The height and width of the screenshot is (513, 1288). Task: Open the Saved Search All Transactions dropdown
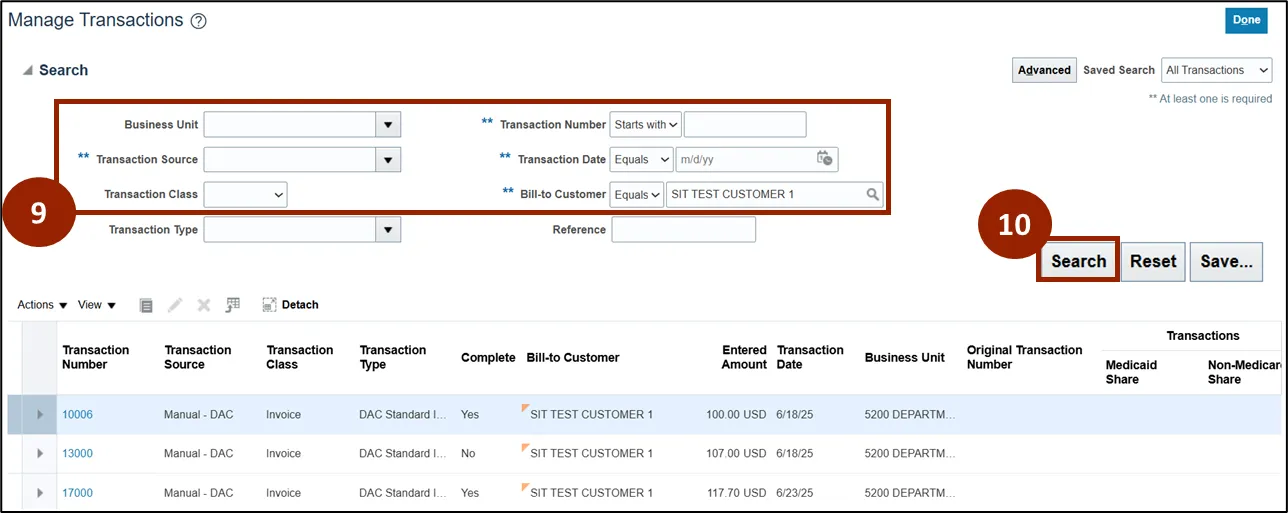pos(1216,70)
